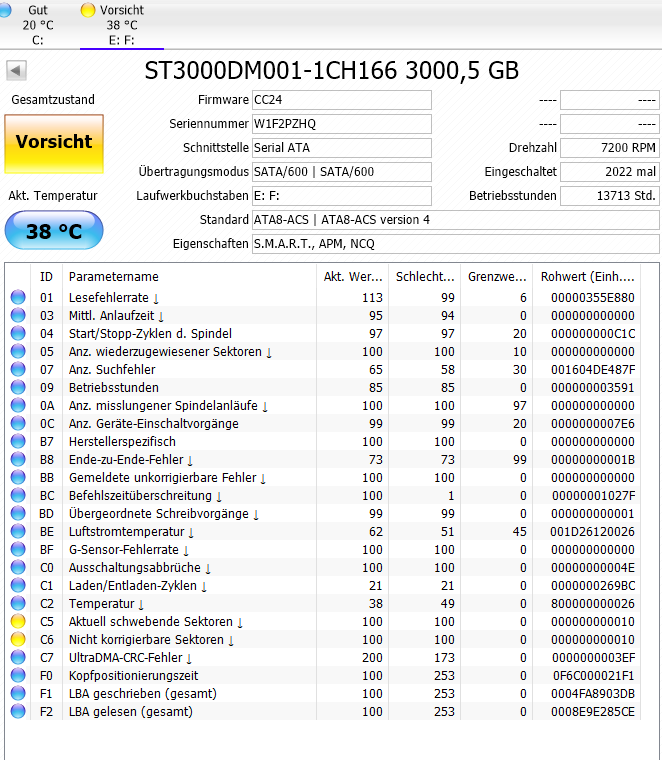Click the status icon for Ausschaltungsabbrüche

coord(18,568)
